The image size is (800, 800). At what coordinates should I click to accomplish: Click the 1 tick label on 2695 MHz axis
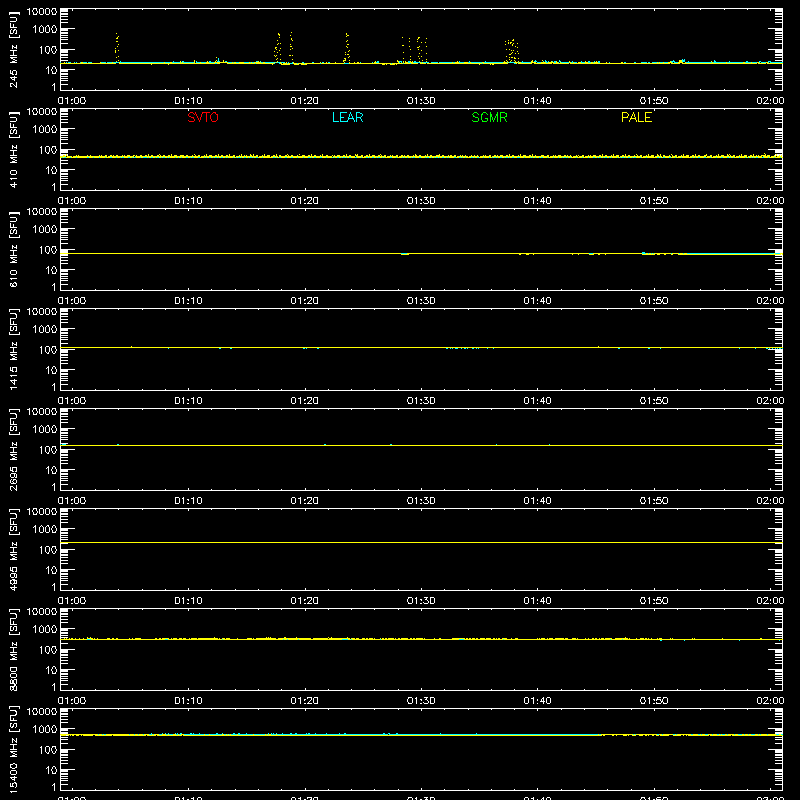click(54, 487)
